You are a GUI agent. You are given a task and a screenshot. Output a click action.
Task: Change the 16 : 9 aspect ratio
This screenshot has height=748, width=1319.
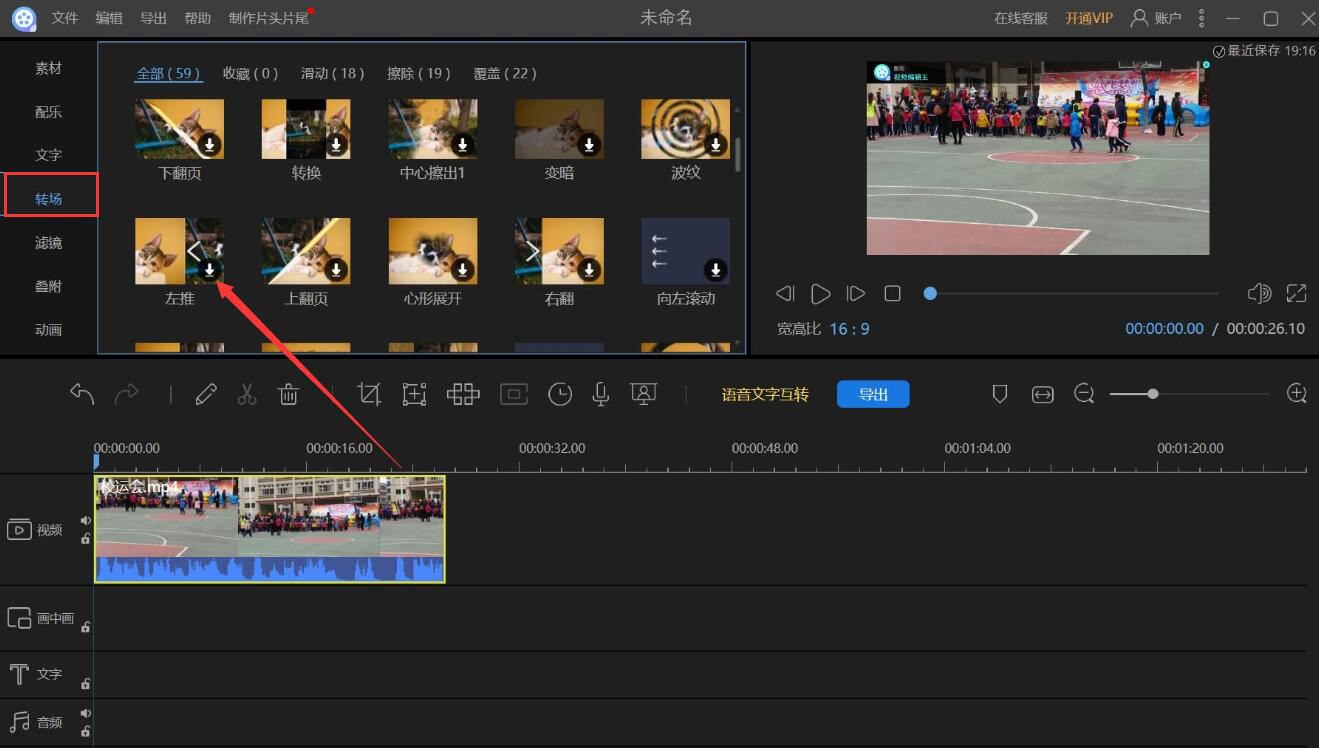(x=849, y=329)
